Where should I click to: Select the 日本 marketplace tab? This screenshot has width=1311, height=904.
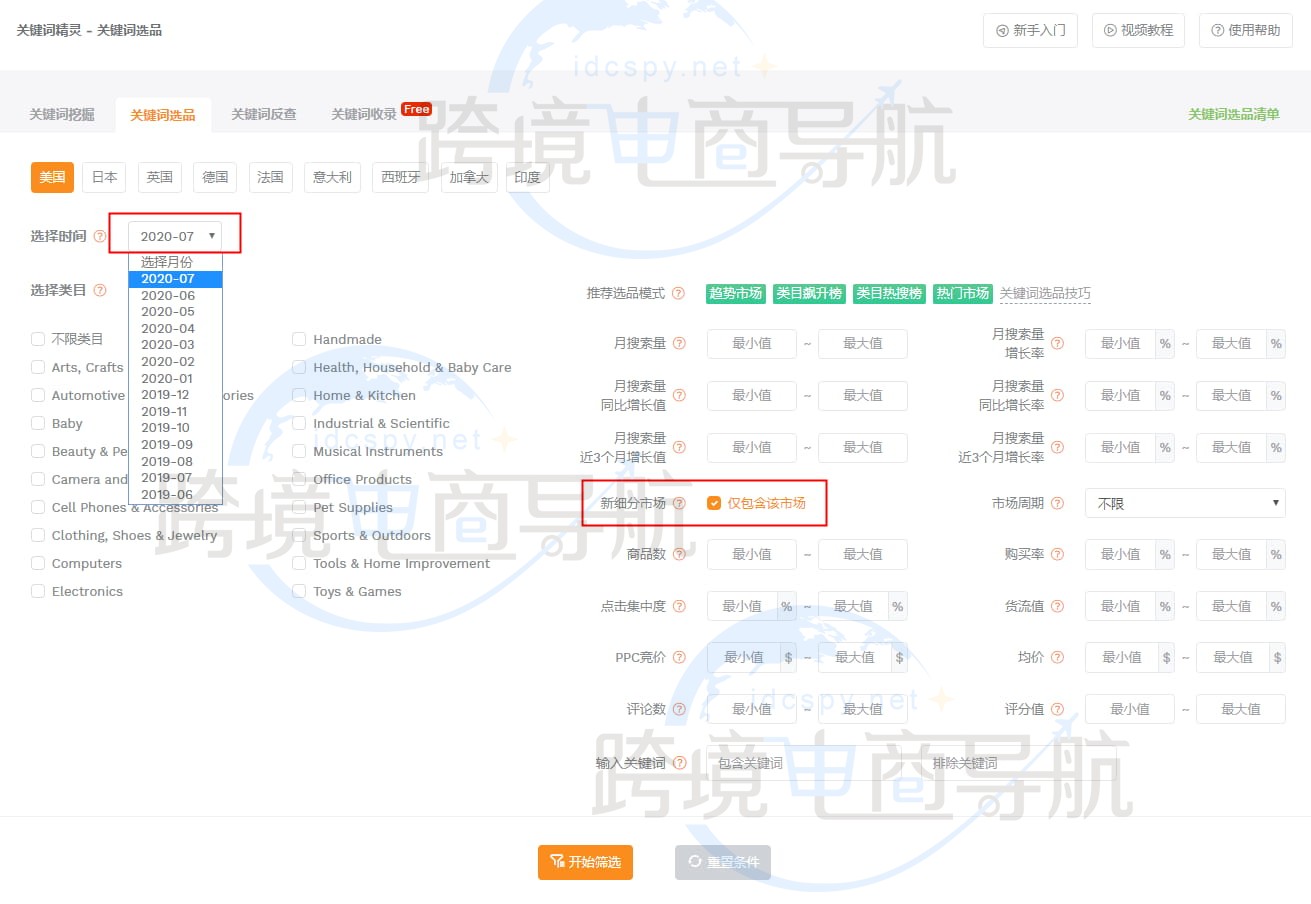tap(104, 177)
